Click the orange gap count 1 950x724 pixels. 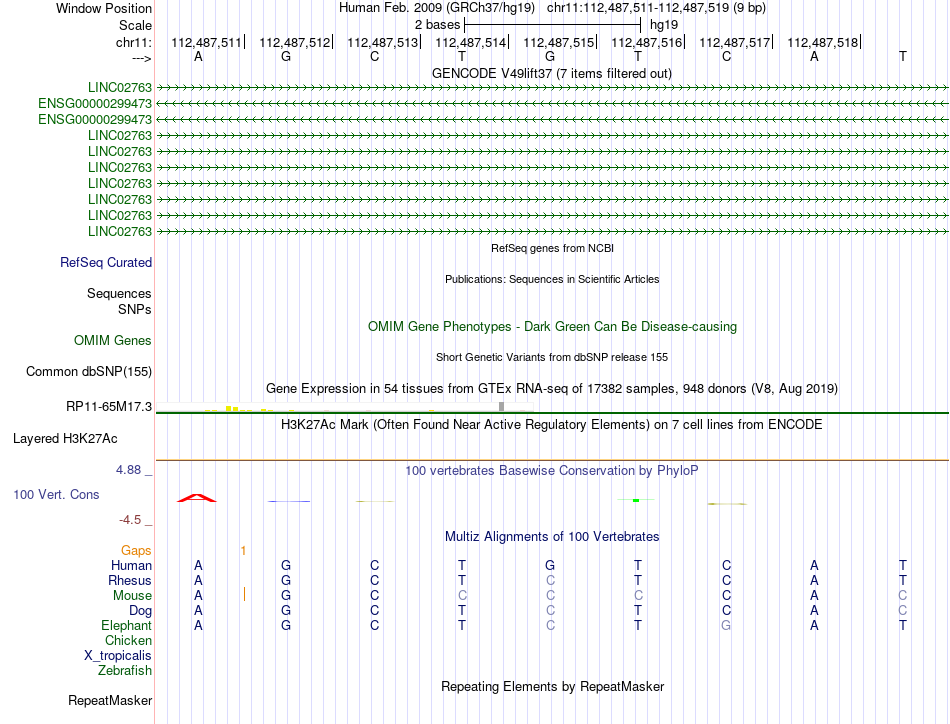point(243,551)
